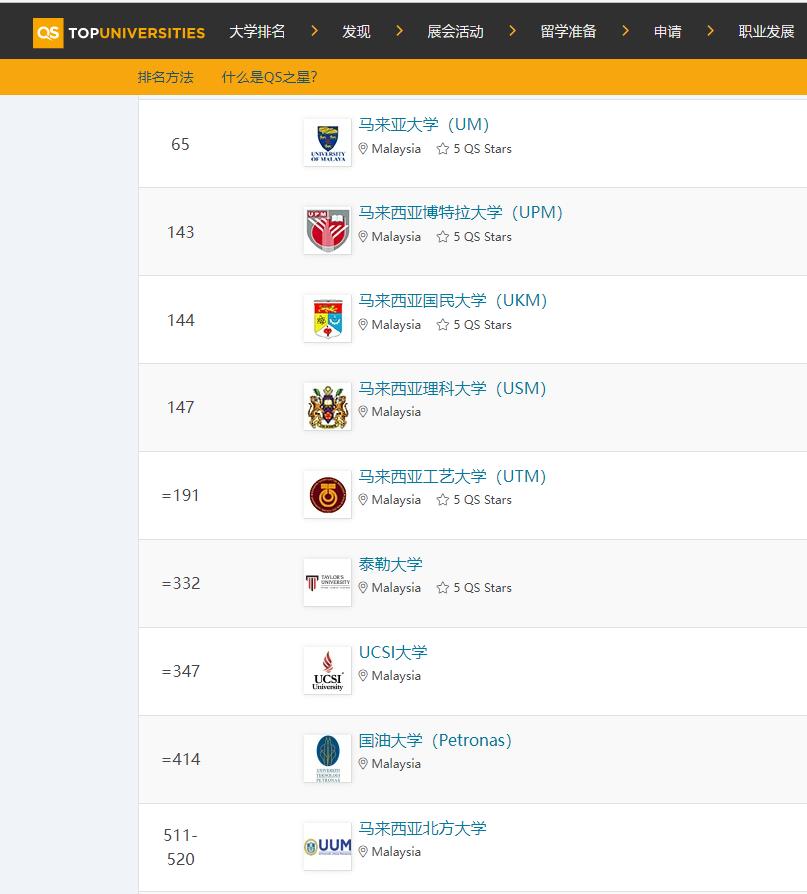The height and width of the screenshot is (894, 807).
Task: Click the location pin in 国油大学 row
Action: point(363,763)
